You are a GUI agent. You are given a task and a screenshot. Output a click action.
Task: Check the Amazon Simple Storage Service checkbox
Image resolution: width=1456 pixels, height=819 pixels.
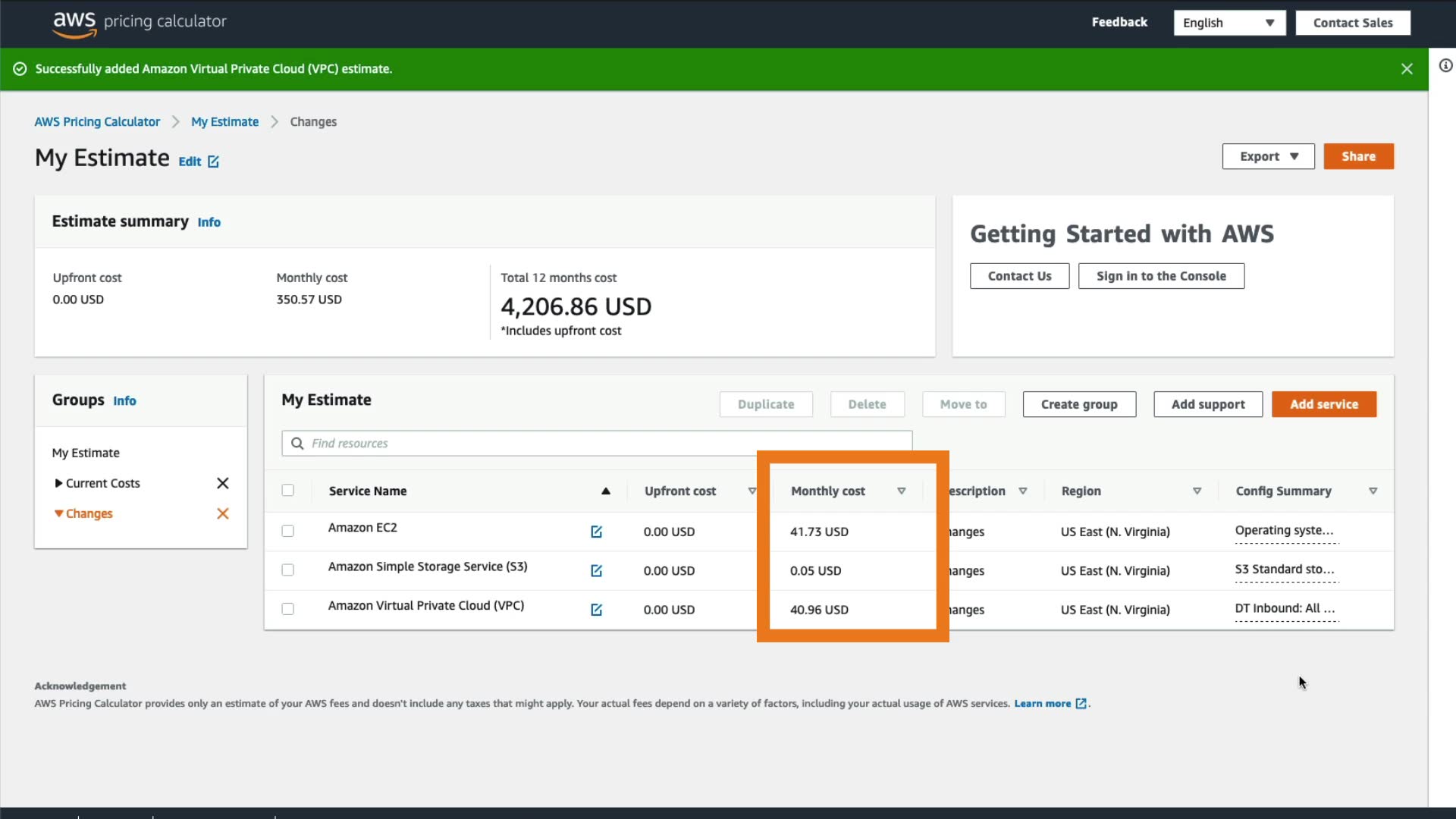tap(287, 570)
